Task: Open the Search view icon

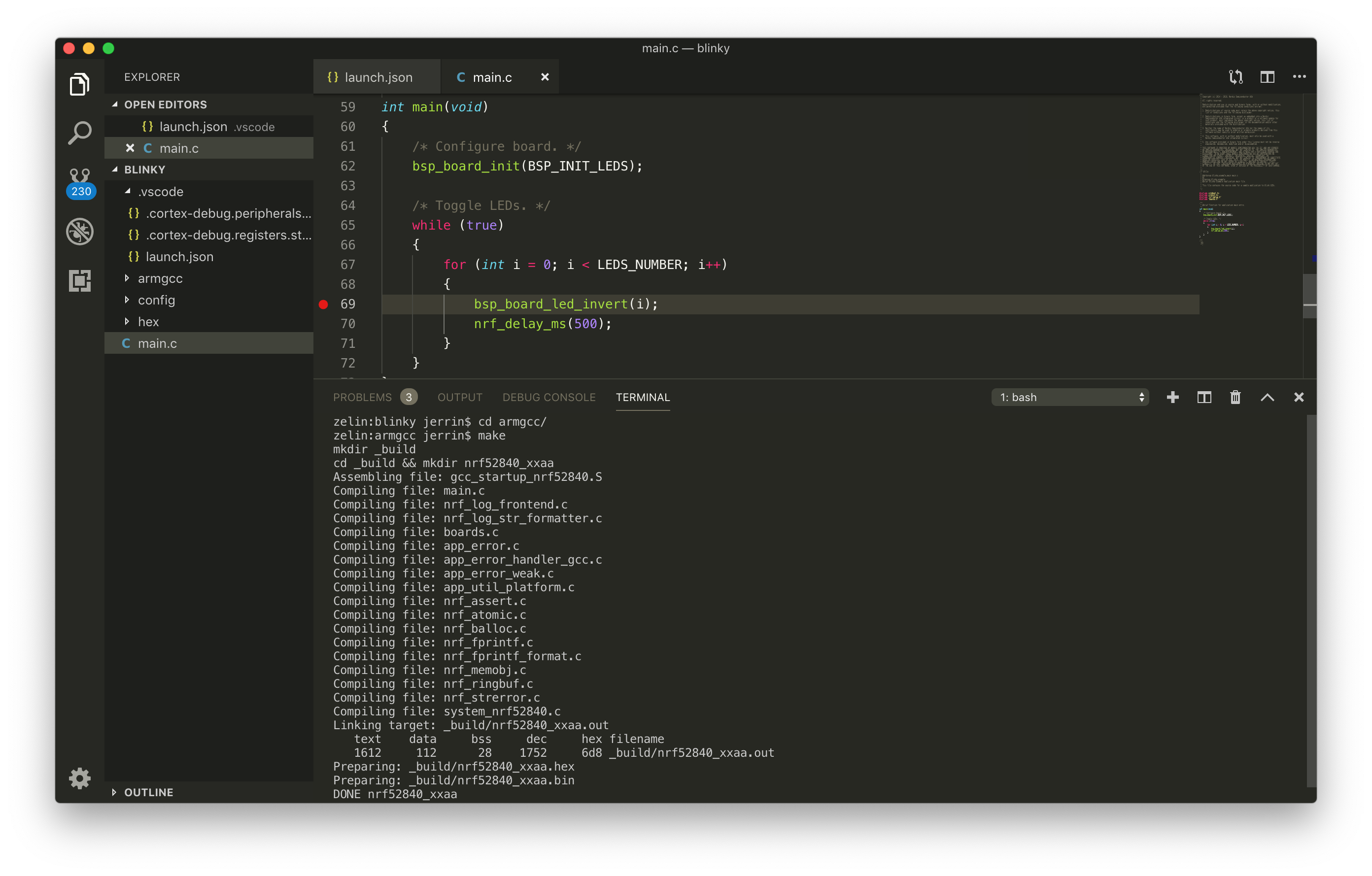Action: pyautogui.click(x=80, y=133)
